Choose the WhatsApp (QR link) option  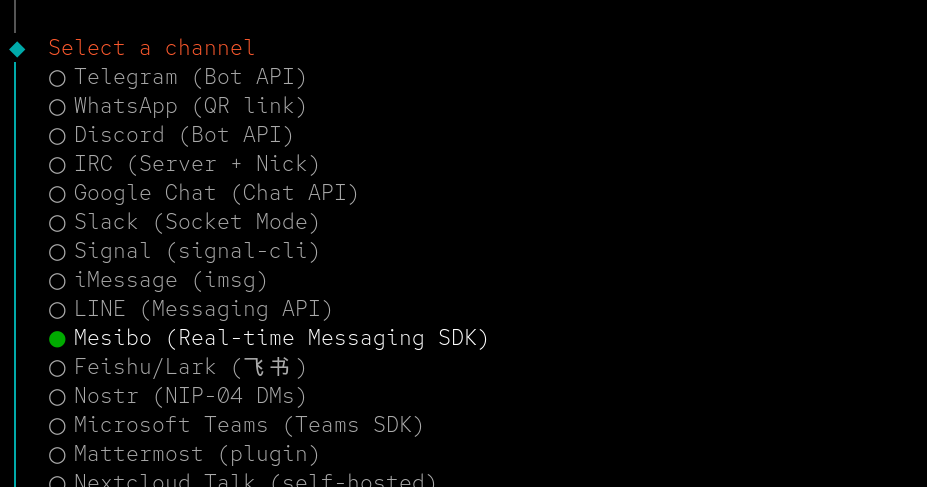(x=57, y=107)
